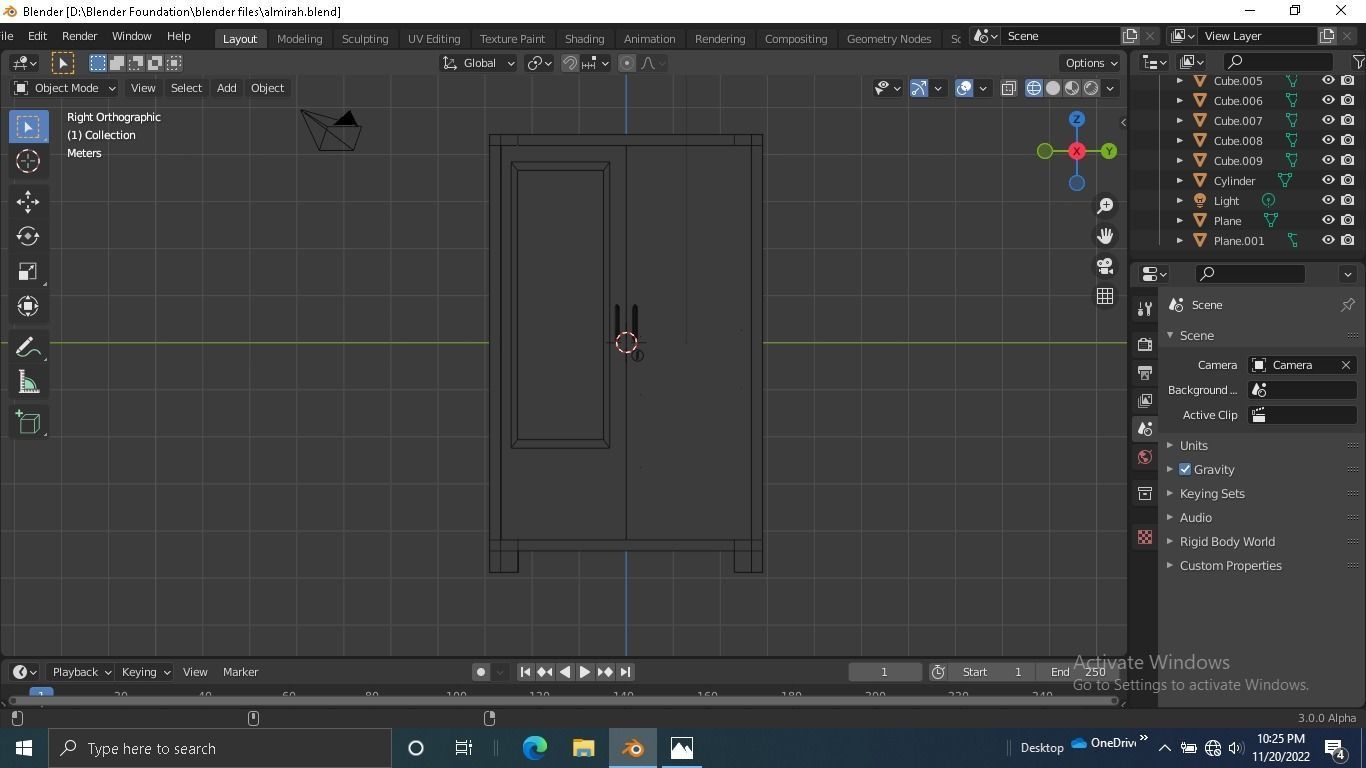Viewport: 1366px width, 768px height.
Task: Activate the Transform tool
Action: click(28, 306)
